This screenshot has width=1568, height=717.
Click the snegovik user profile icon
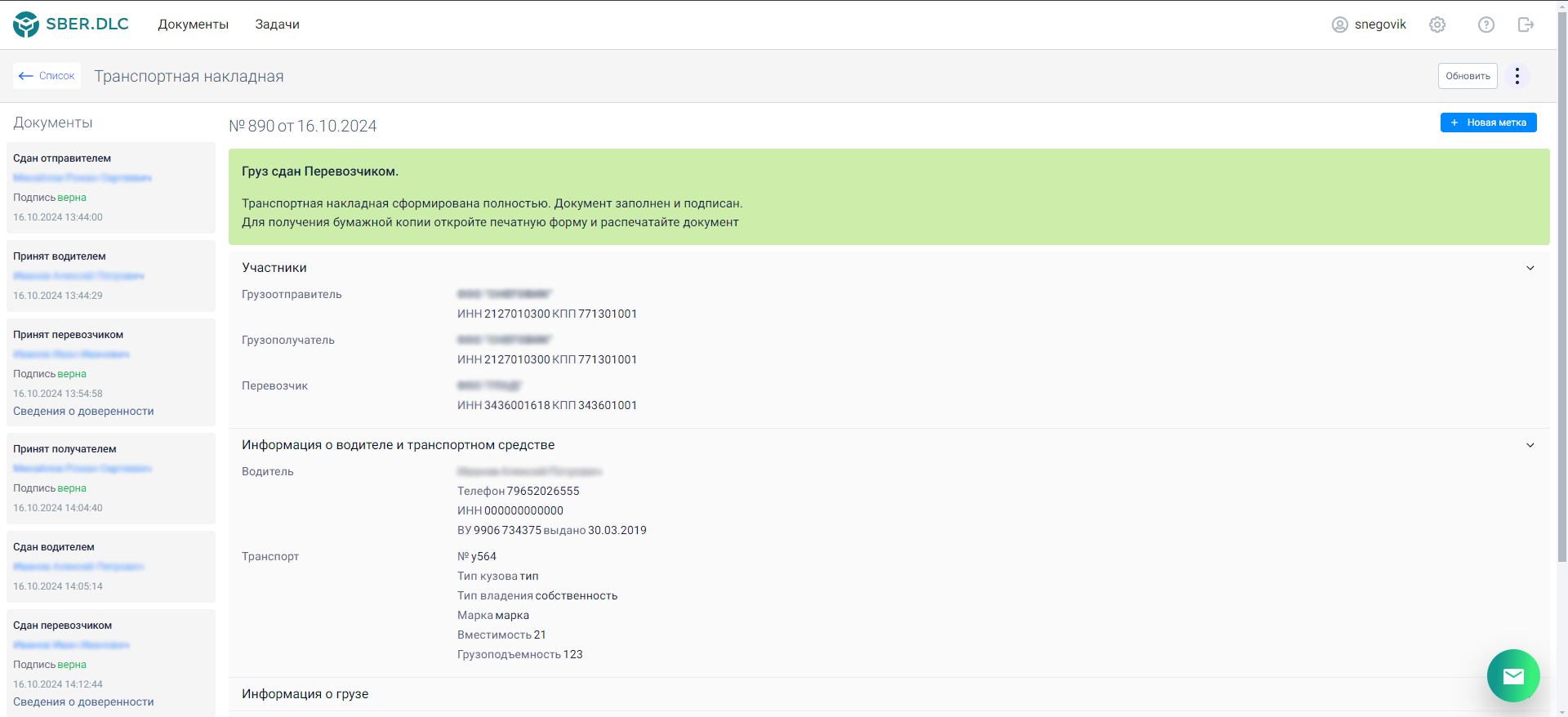click(1339, 24)
